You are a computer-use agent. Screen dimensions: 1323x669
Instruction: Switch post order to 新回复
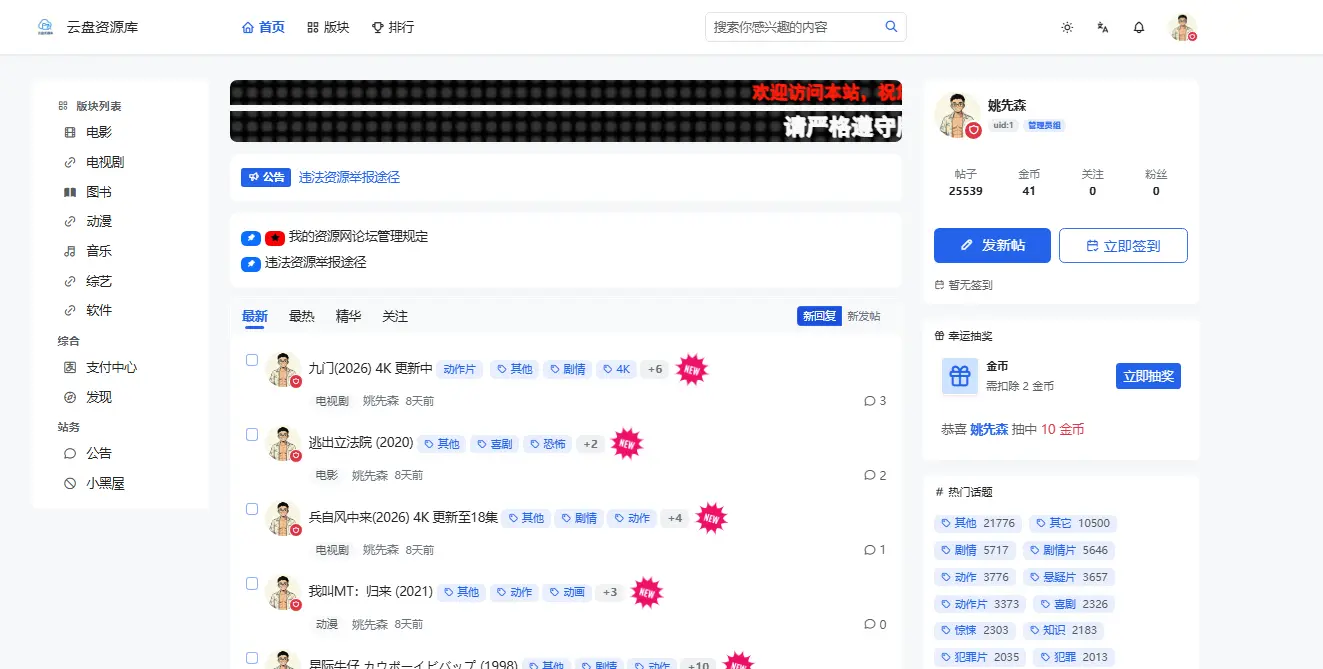tap(819, 316)
